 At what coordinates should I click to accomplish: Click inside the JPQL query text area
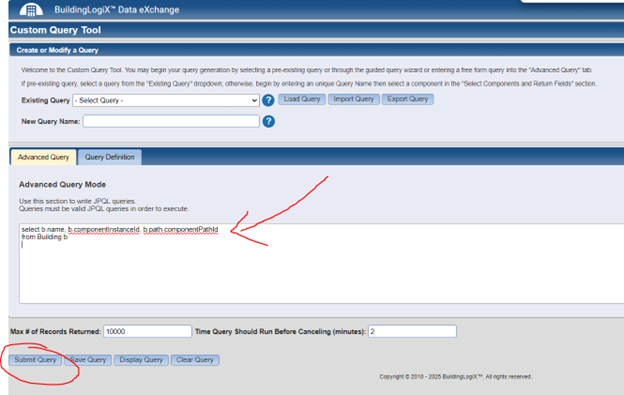click(322, 263)
